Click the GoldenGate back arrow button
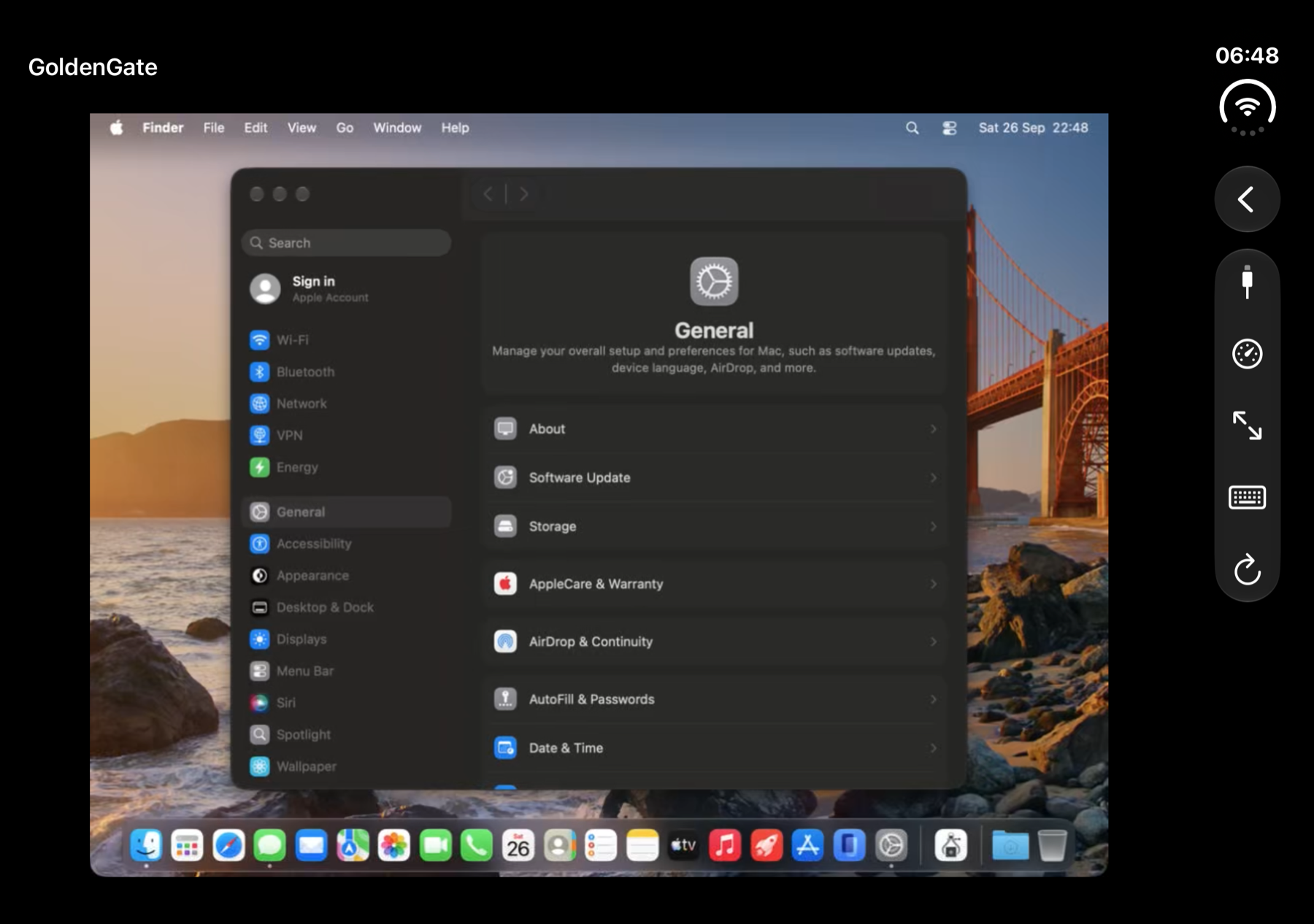Image resolution: width=1314 pixels, height=924 pixels. (x=1247, y=199)
